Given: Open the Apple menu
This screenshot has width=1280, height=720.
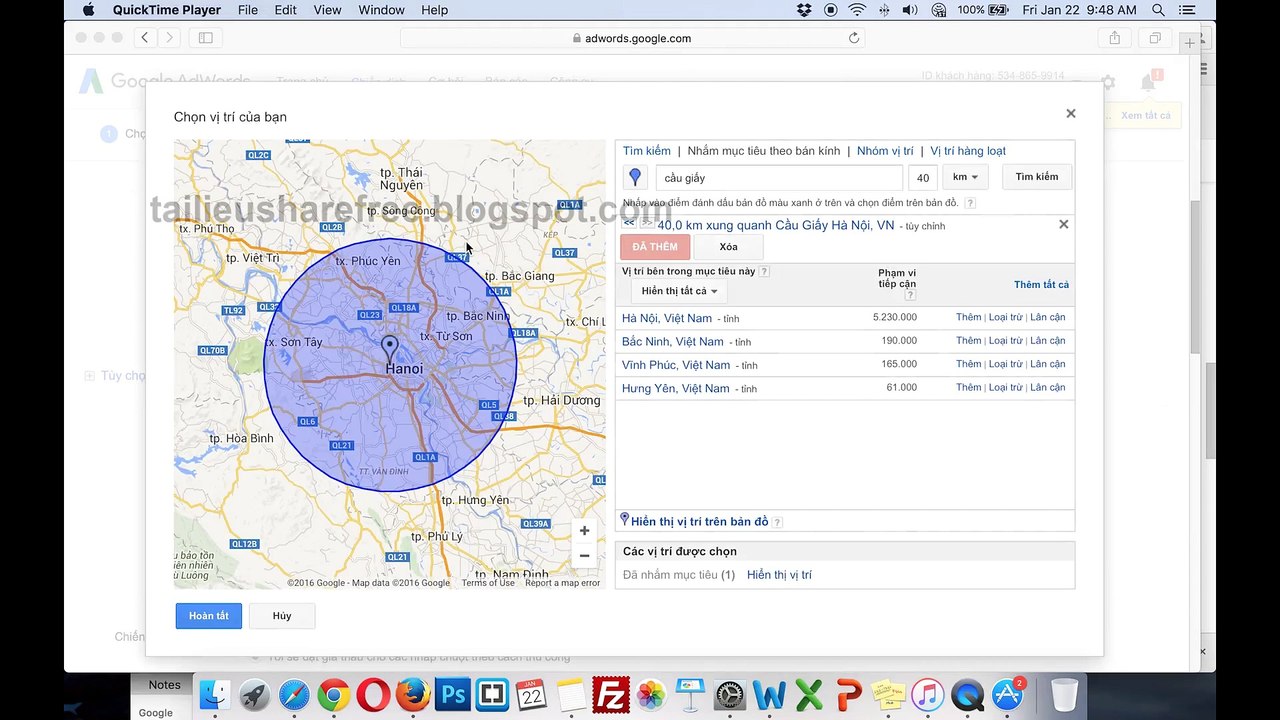Looking at the screenshot, I should pyautogui.click(x=88, y=10).
